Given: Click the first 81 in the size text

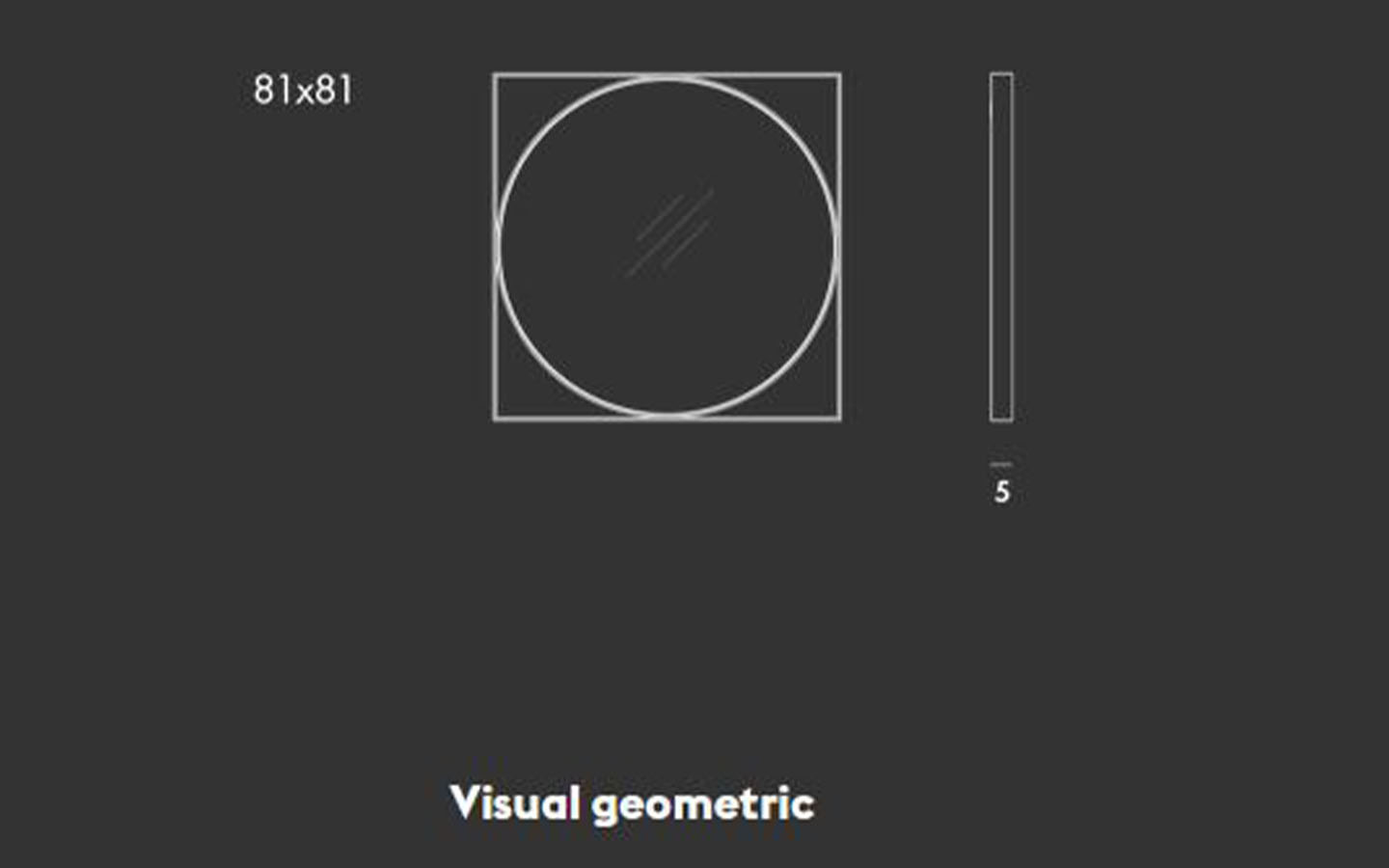Looking at the screenshot, I should coord(273,90).
